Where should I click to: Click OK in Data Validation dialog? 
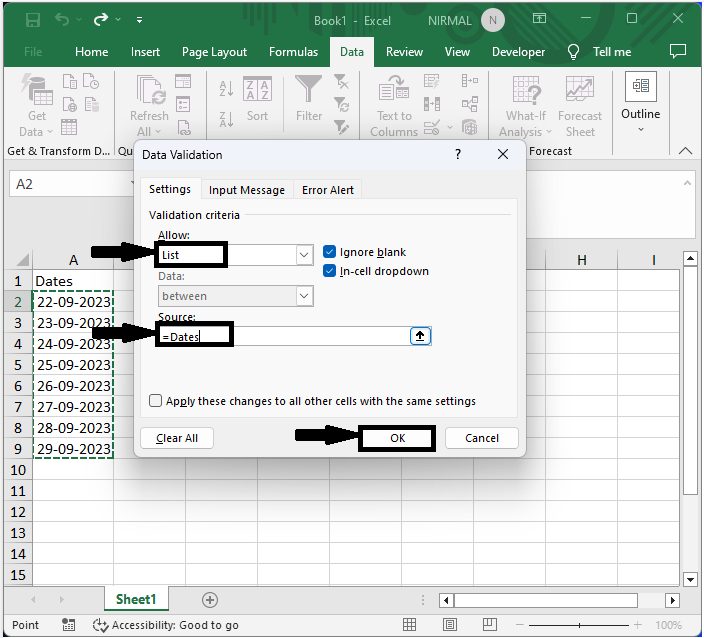[397, 438]
